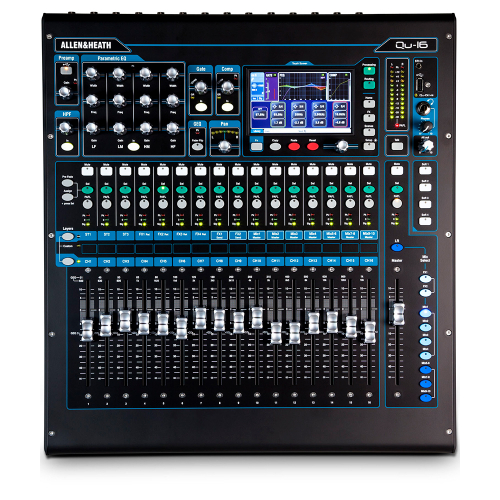
Task: Push the GEQ Fader Flip button
Action: (x=197, y=146)
